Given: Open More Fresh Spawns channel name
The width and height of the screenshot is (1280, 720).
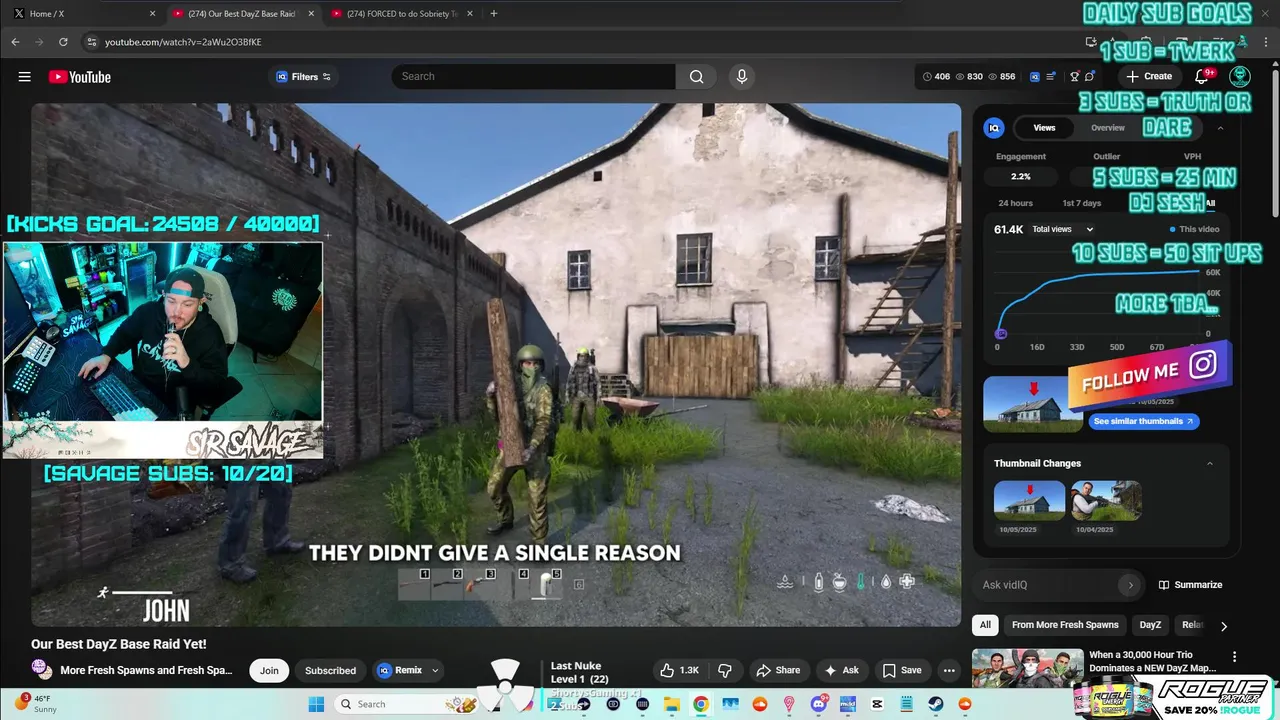Looking at the screenshot, I should [x=146, y=670].
